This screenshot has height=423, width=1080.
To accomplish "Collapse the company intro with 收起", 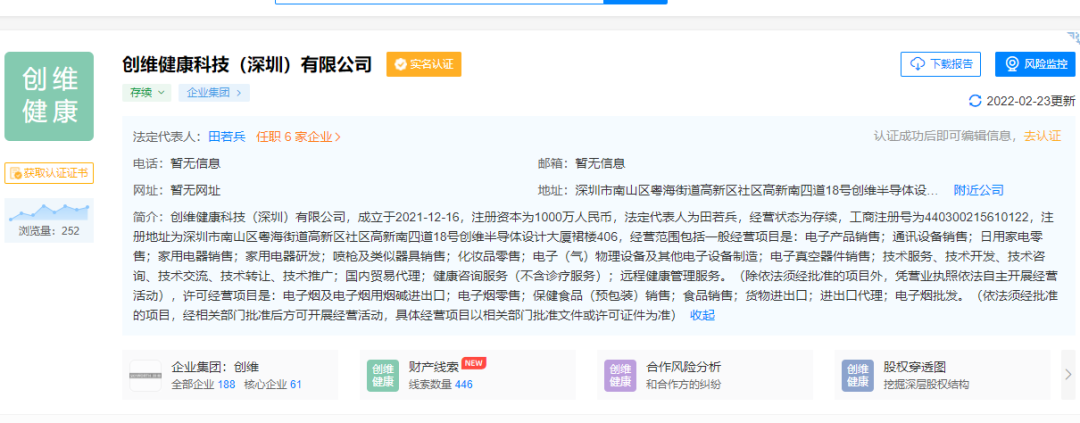I will tap(702, 315).
